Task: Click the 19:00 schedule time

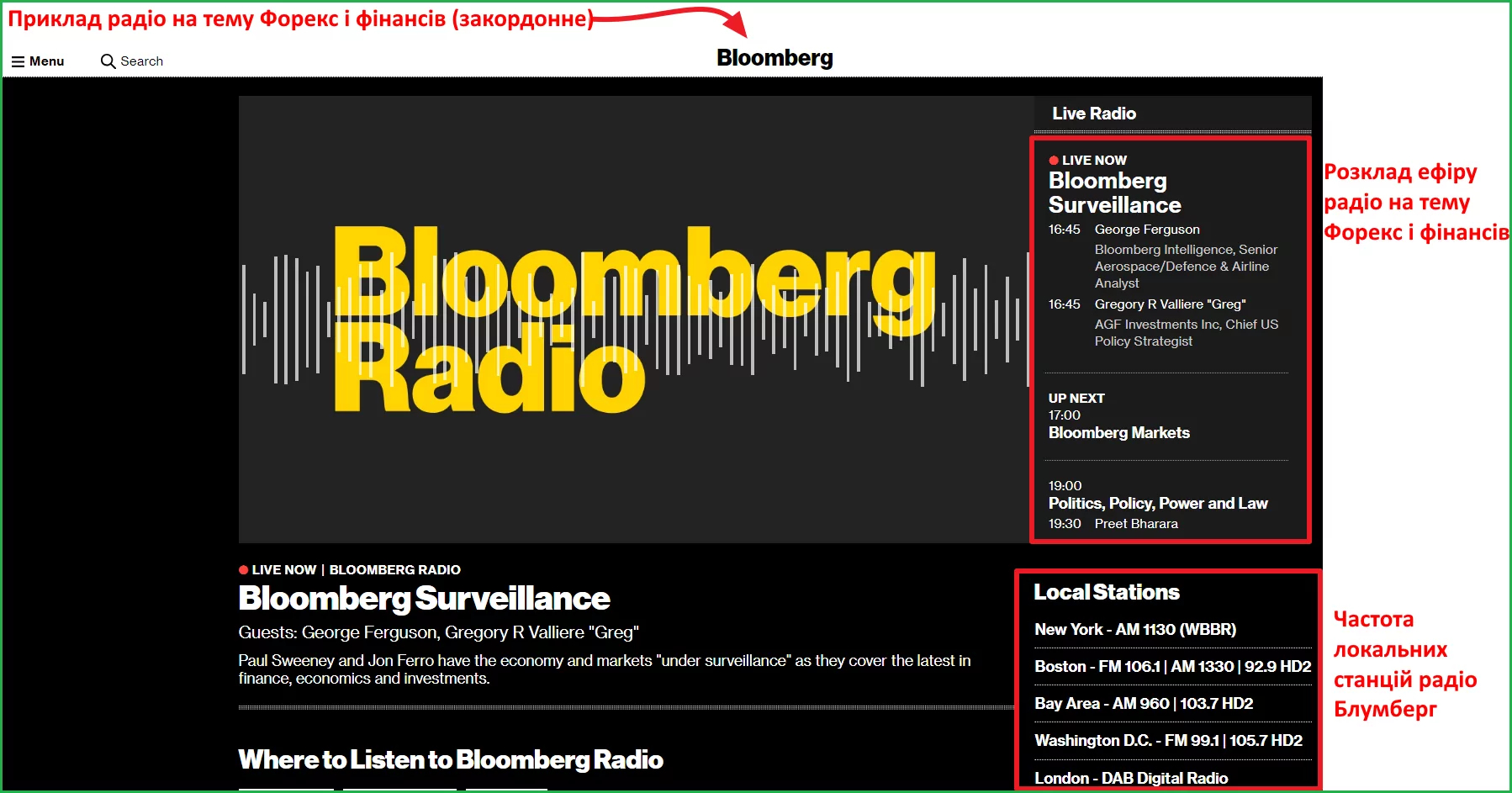Action: (1065, 486)
